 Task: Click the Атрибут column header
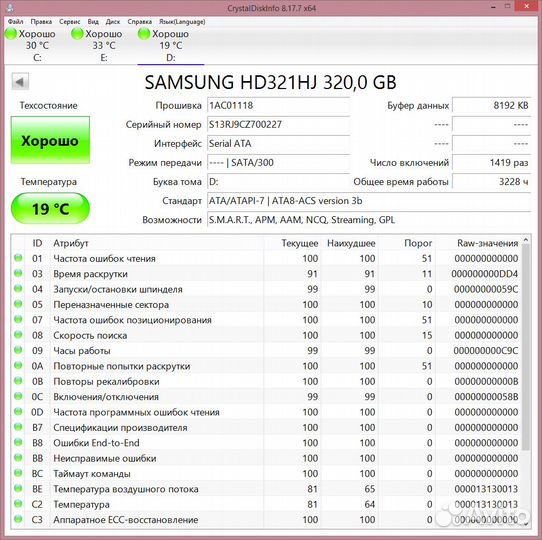pos(157,243)
